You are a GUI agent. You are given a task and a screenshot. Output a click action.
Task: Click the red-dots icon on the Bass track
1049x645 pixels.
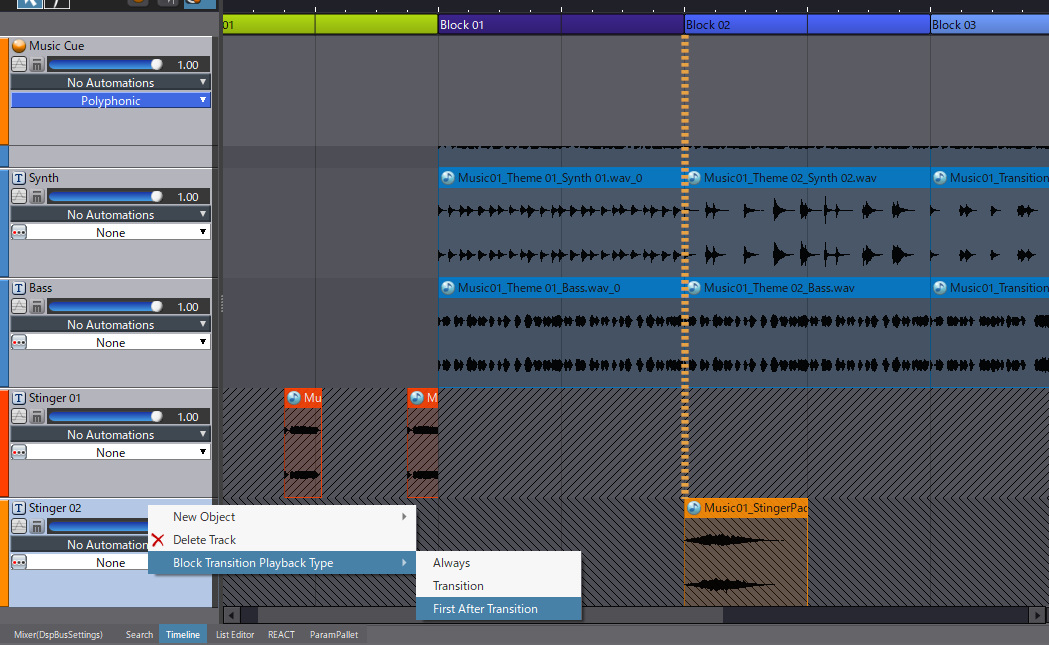tap(19, 342)
